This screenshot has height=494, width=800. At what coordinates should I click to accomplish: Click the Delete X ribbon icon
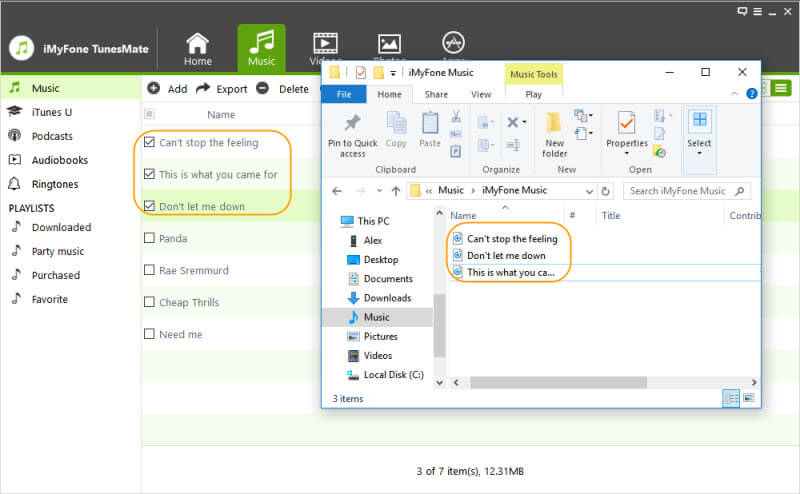513,122
